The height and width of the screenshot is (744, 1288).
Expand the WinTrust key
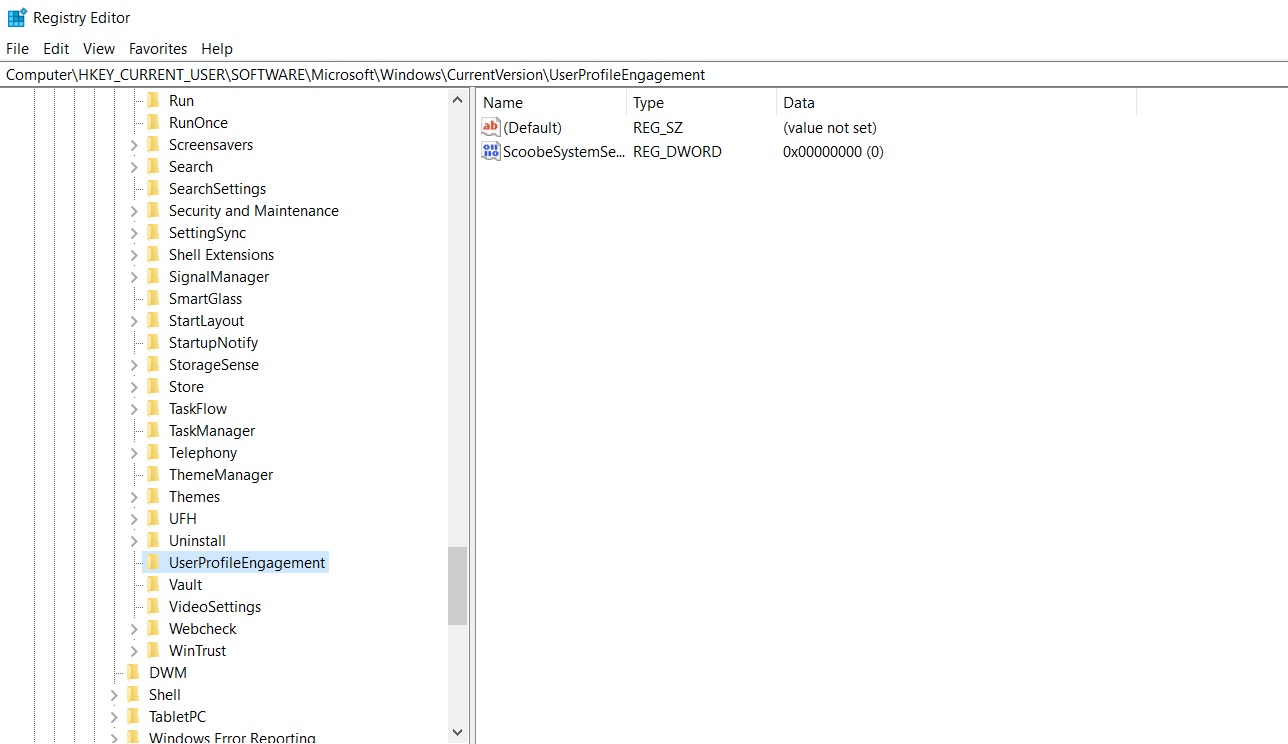tap(134, 651)
